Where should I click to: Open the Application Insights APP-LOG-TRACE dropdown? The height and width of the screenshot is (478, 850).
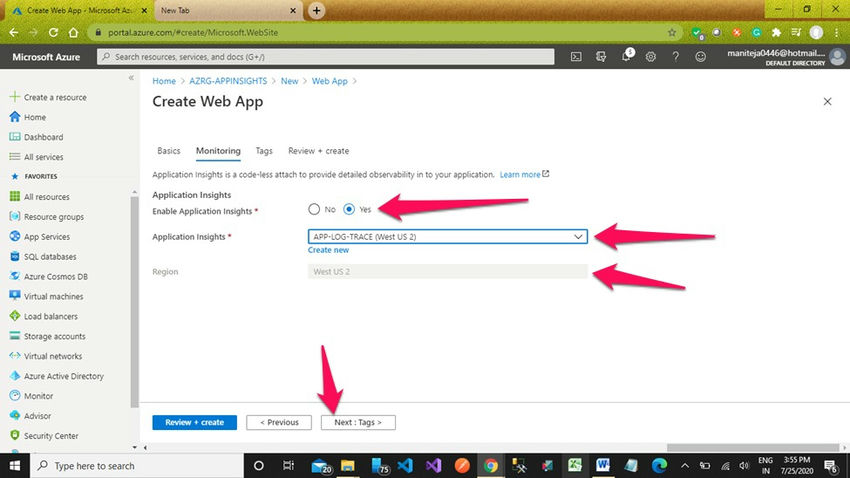(x=448, y=237)
